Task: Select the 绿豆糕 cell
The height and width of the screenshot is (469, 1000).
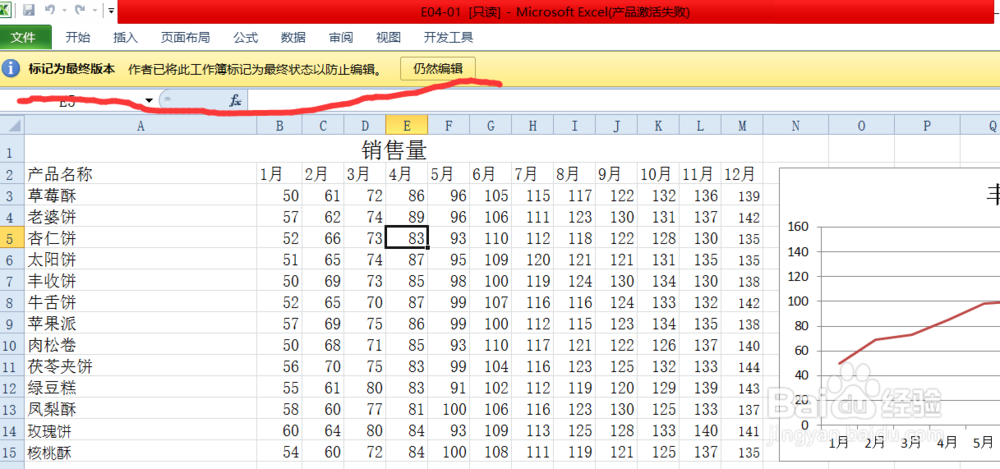Action: coord(141,389)
